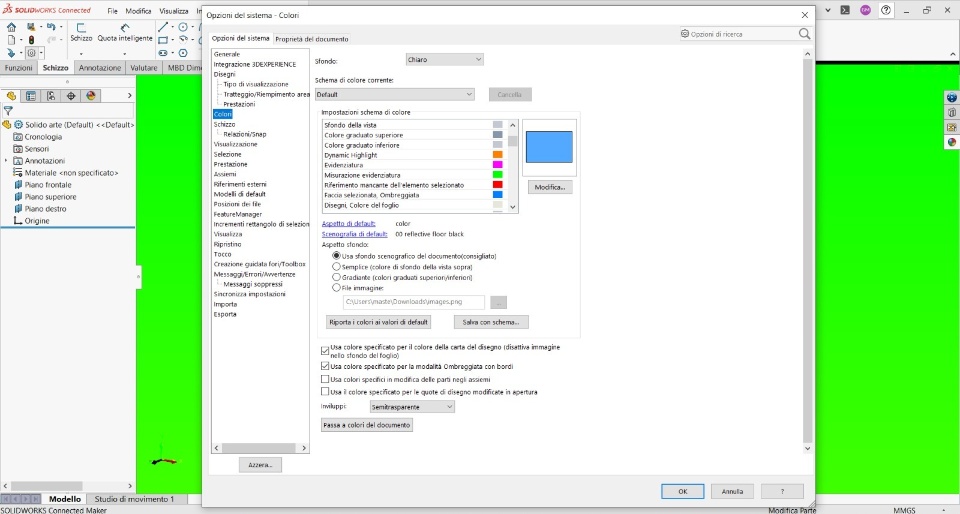Image resolution: width=960 pixels, height=514 pixels.
Task: Click the 'Scenografia di default' link
Action: pos(354,234)
